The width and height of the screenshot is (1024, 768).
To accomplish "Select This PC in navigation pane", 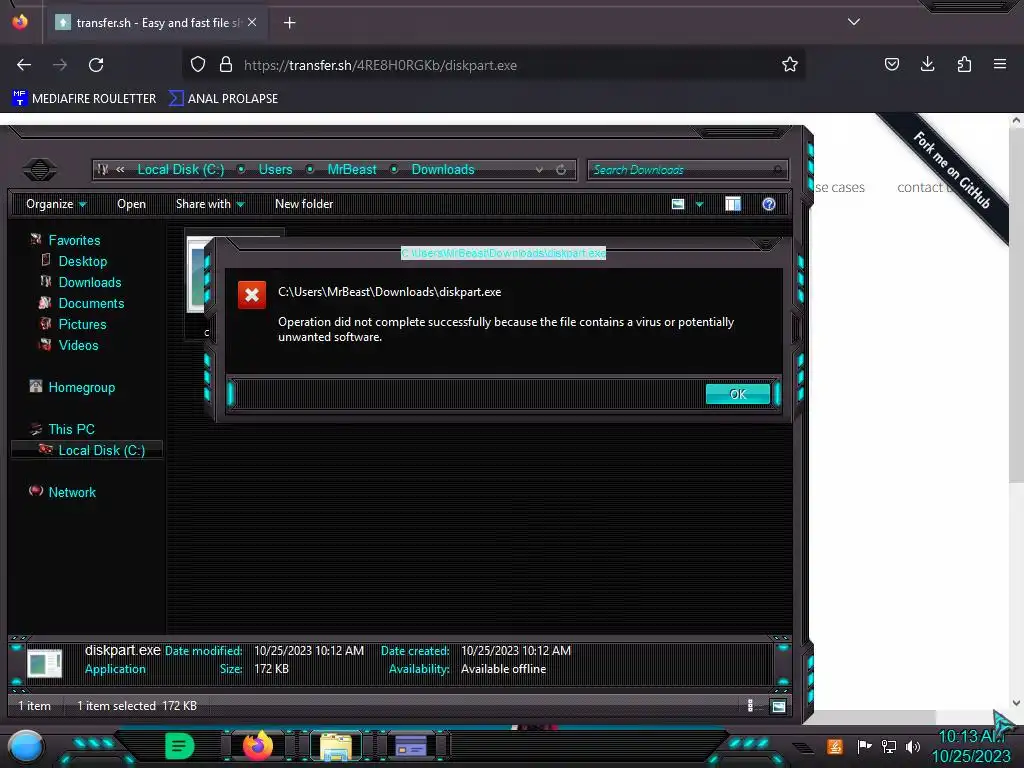I will click(71, 429).
